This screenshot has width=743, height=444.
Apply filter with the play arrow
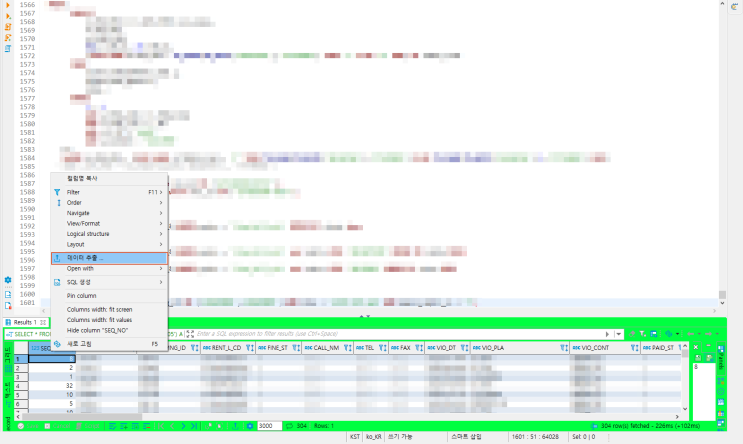click(607, 334)
